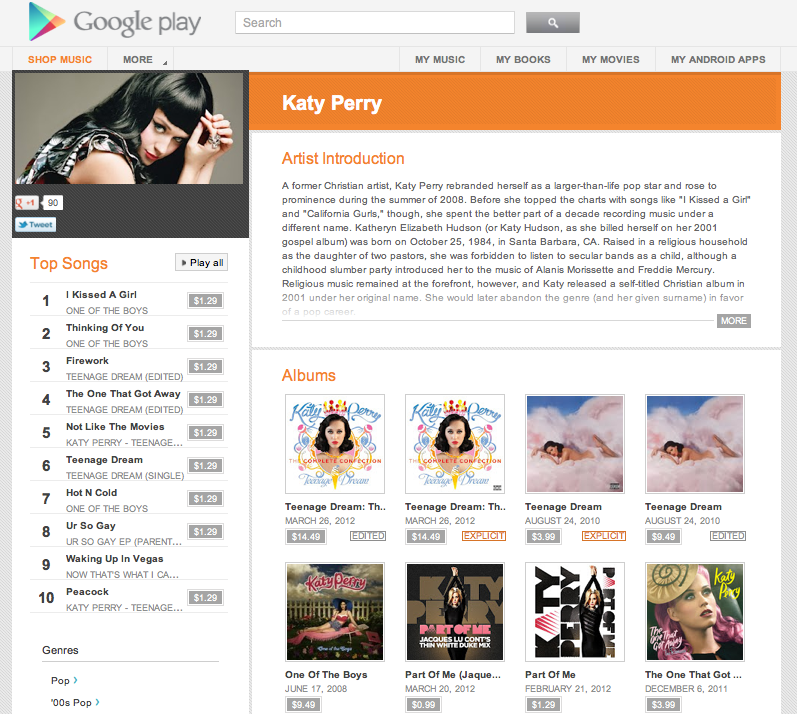The height and width of the screenshot is (714, 797).
Task: Click into the Search field
Action: click(375, 23)
